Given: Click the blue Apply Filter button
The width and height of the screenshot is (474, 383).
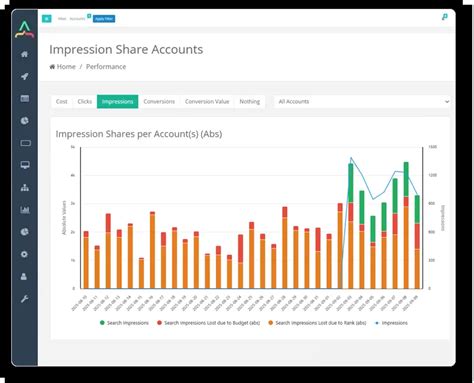Looking at the screenshot, I should pyautogui.click(x=104, y=19).
